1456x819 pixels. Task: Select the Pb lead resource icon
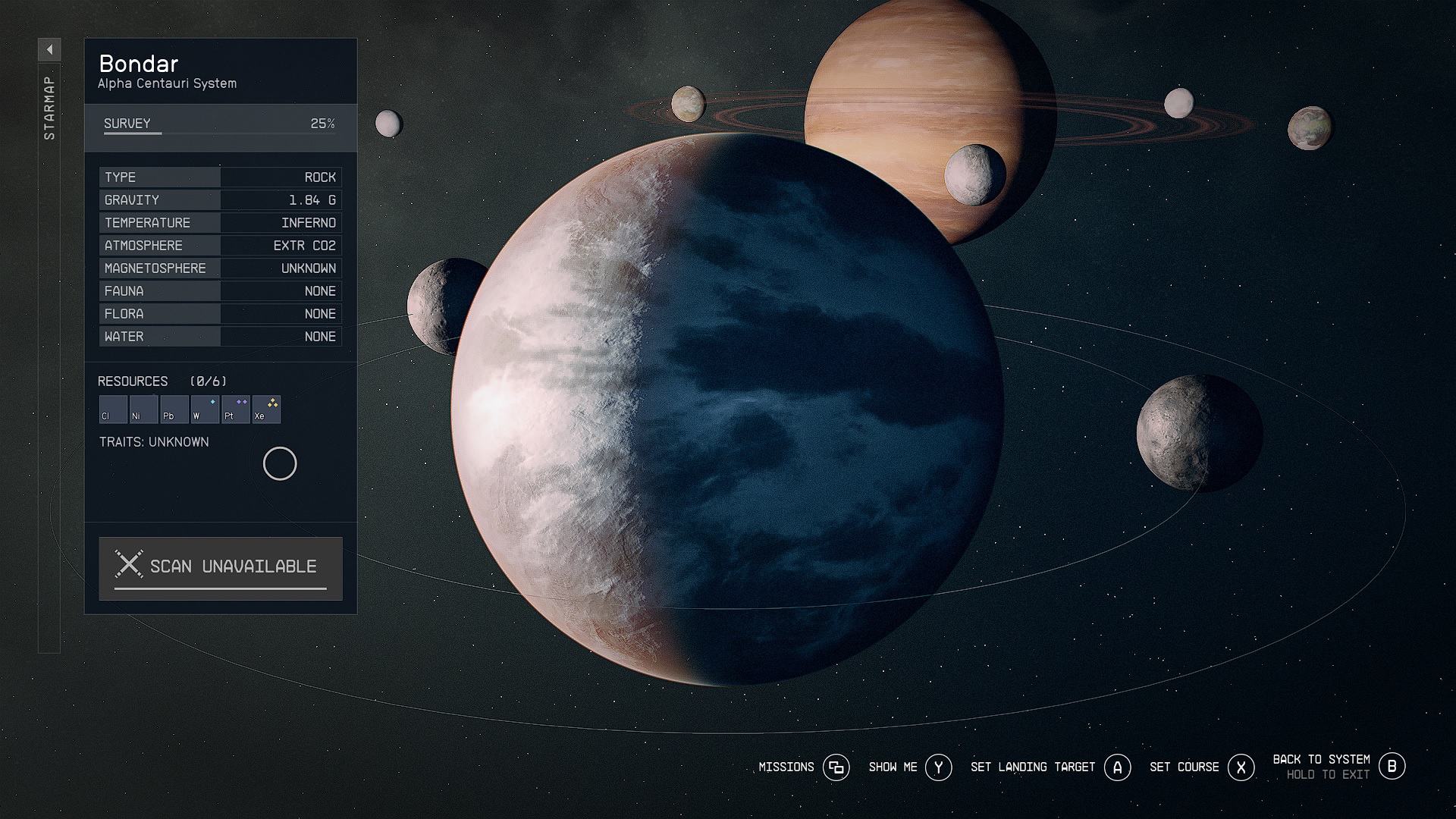(174, 409)
